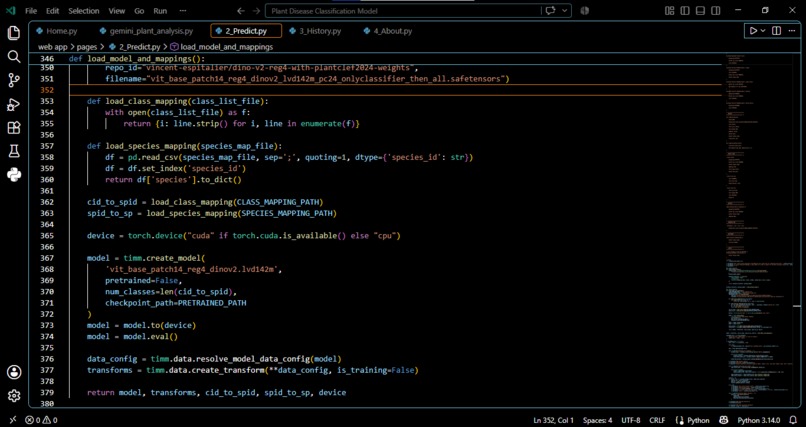Open the run options dropdown arrow
Screen dimensions: 806x427
tap(763, 31)
